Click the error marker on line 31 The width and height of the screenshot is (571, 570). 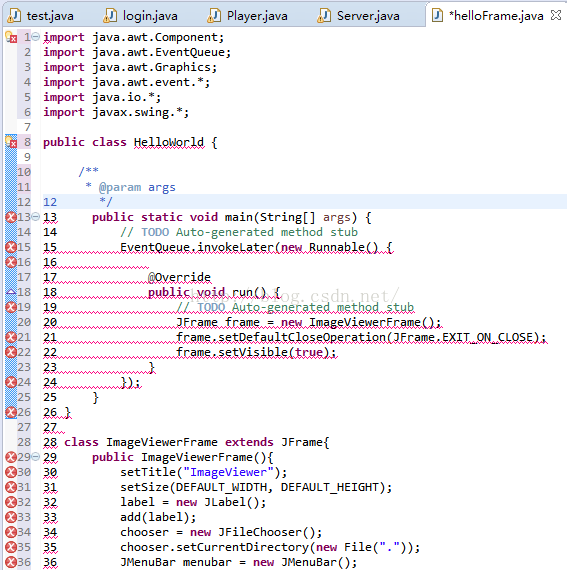11,487
